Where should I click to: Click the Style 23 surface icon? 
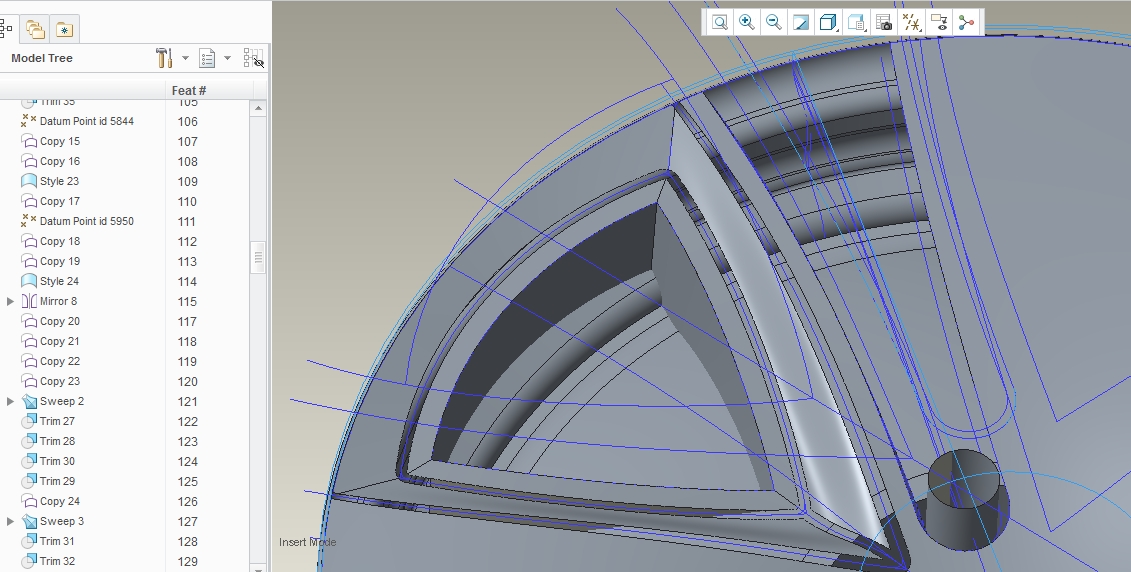(29, 181)
